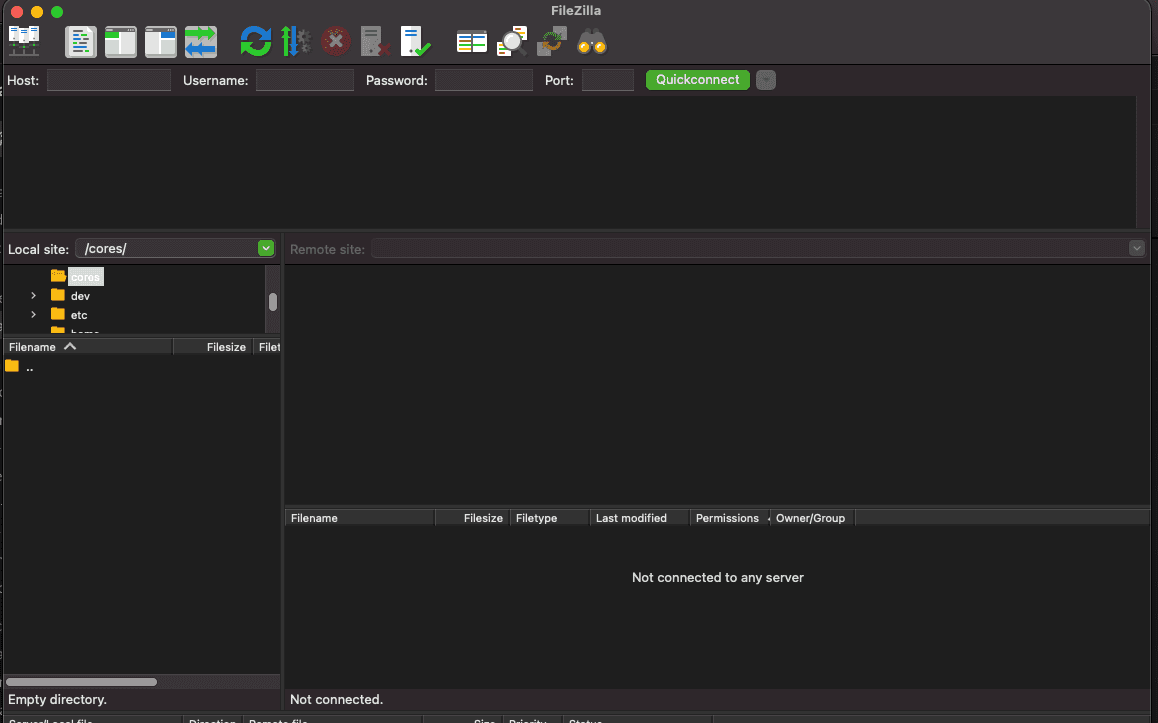Reconnect to the last used server
The image size is (1158, 723).
pos(415,41)
